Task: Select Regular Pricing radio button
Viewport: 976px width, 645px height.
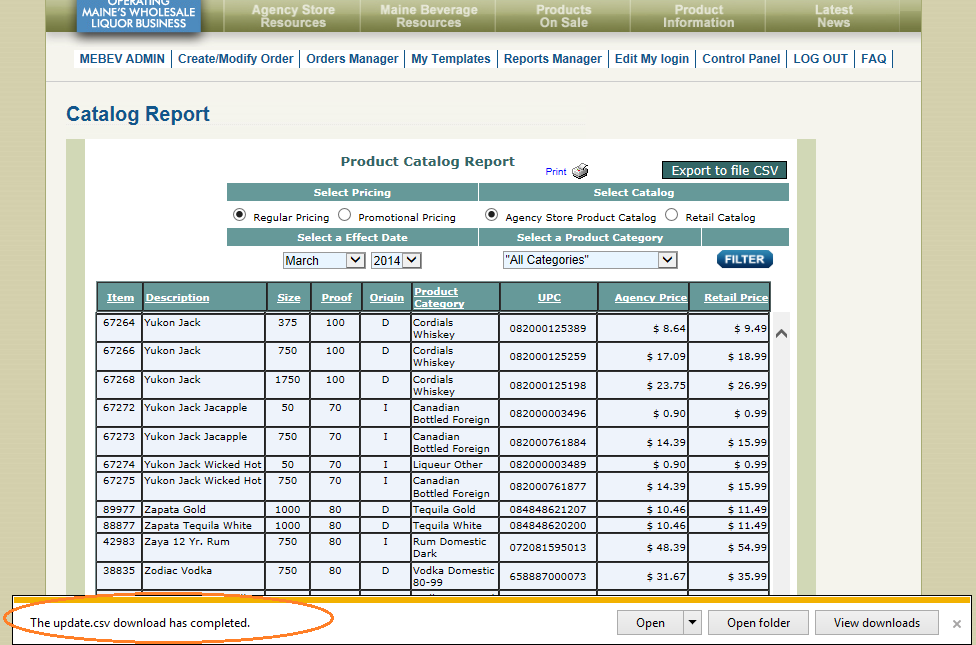Action: 239,215
